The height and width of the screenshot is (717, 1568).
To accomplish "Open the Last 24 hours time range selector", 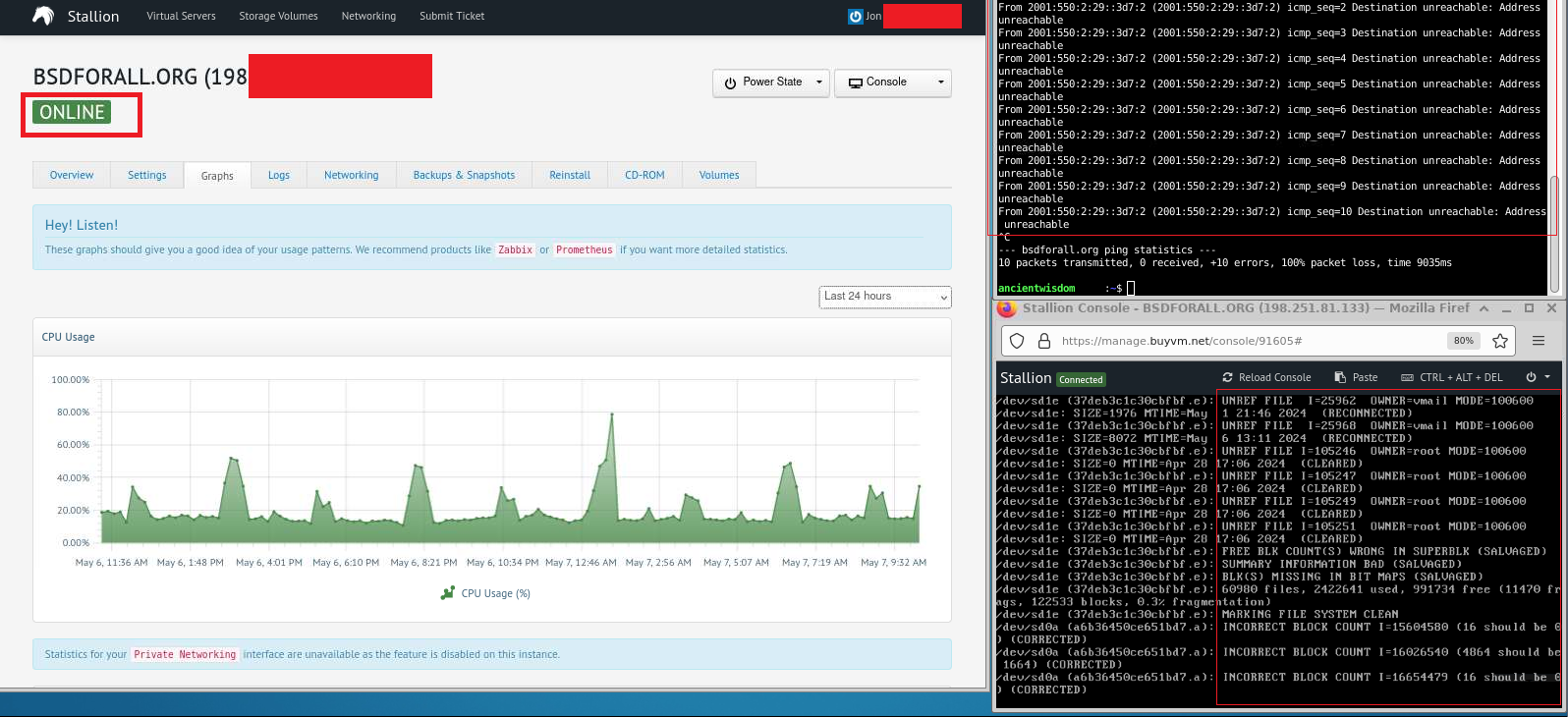I will [x=884, y=297].
